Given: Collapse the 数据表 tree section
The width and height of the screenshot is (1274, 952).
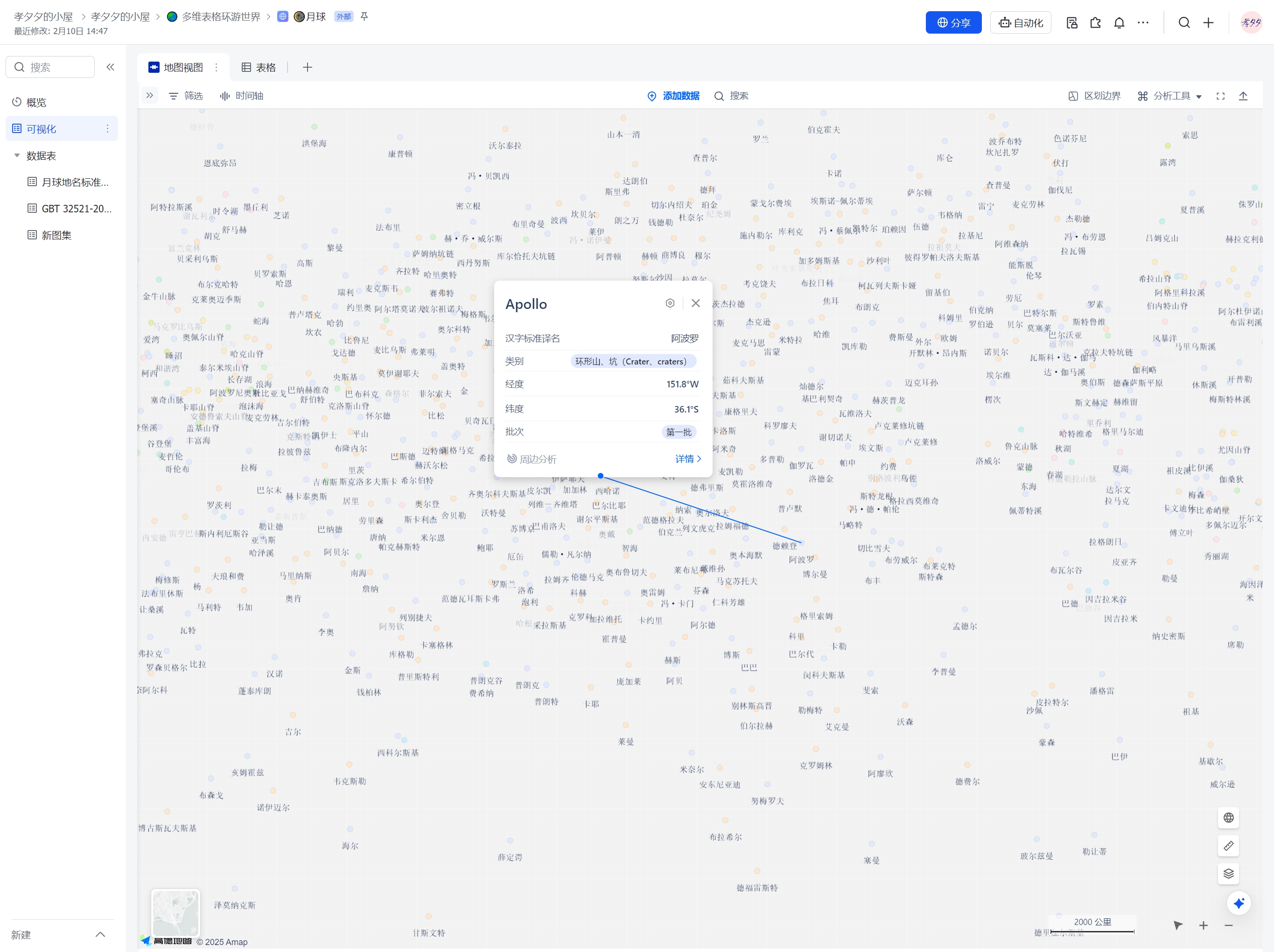Looking at the screenshot, I should [x=17, y=155].
